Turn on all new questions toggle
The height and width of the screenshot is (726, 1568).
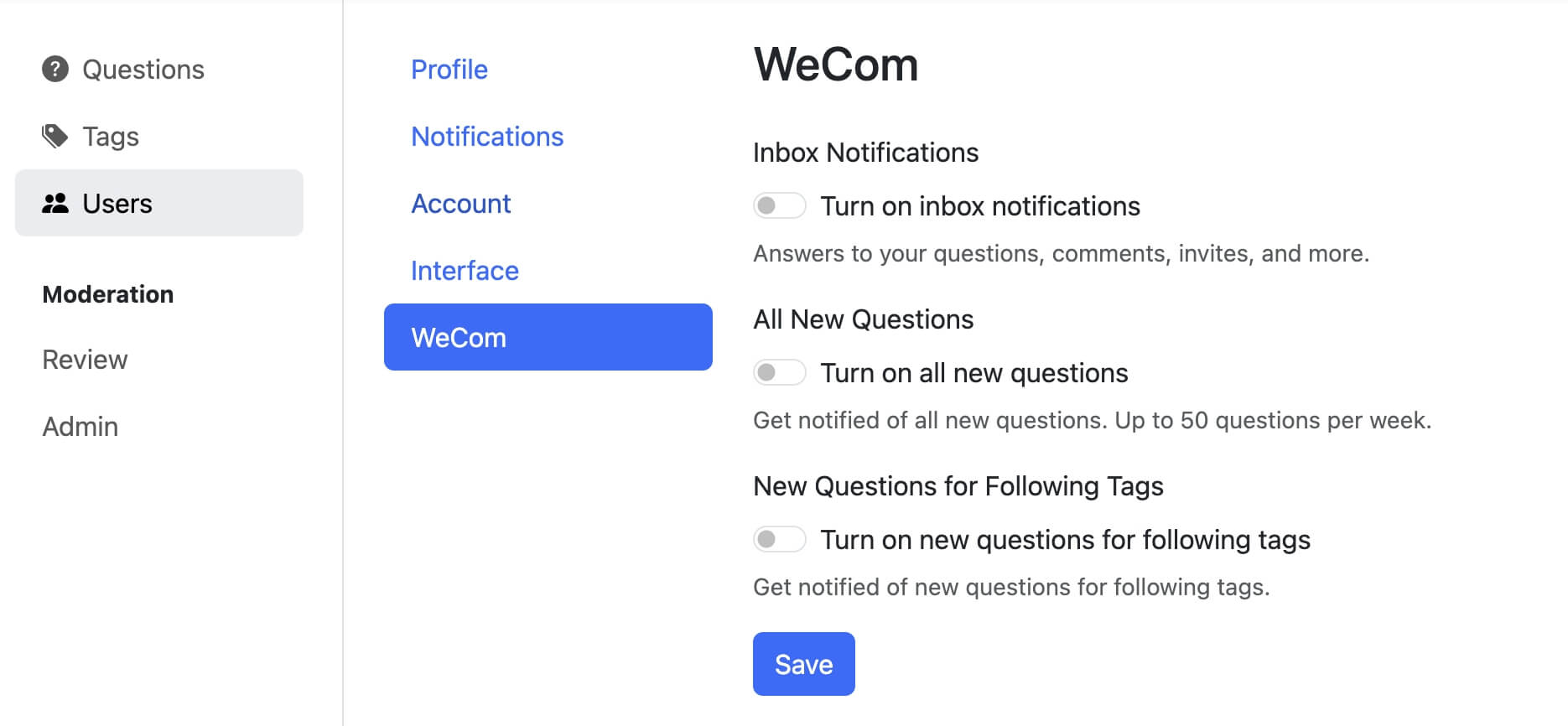(x=779, y=371)
